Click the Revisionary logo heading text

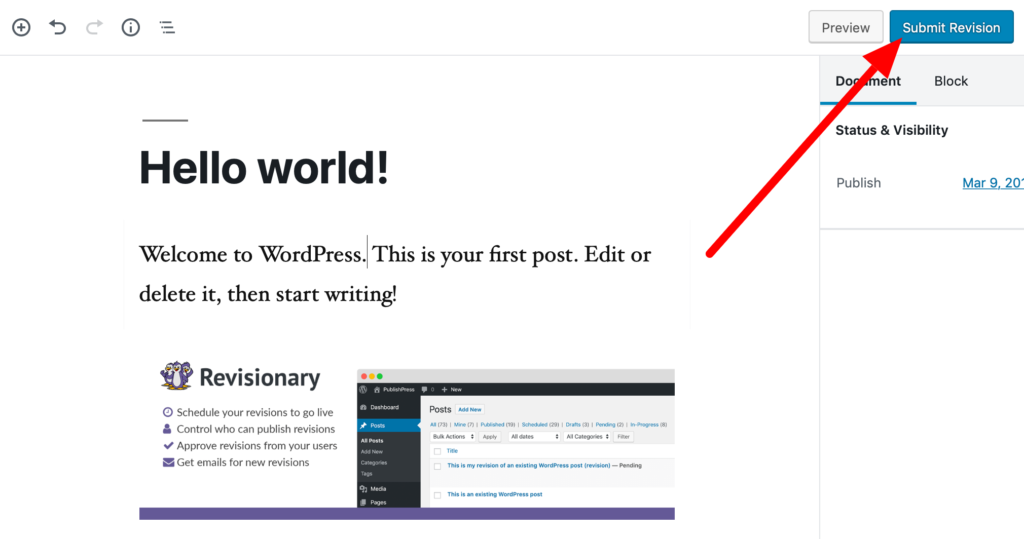[x=259, y=378]
